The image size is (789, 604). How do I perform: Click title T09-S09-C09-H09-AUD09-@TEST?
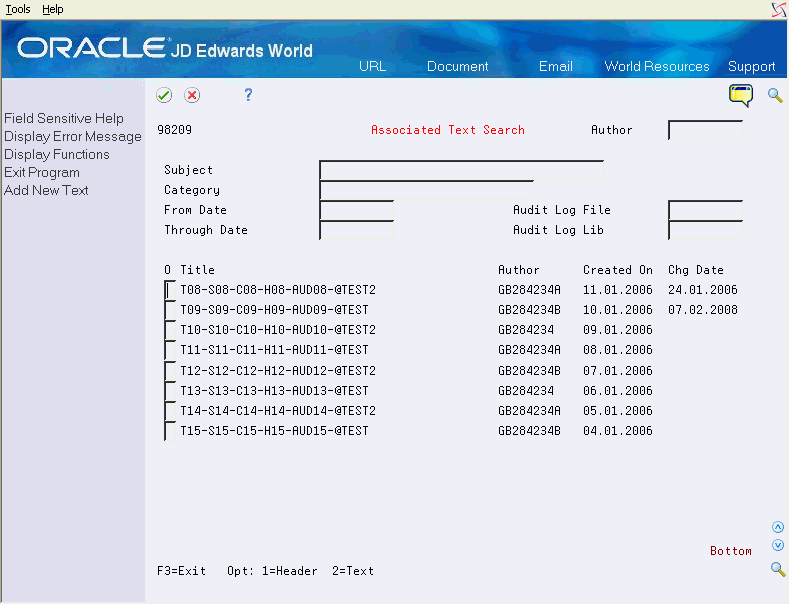pos(274,310)
